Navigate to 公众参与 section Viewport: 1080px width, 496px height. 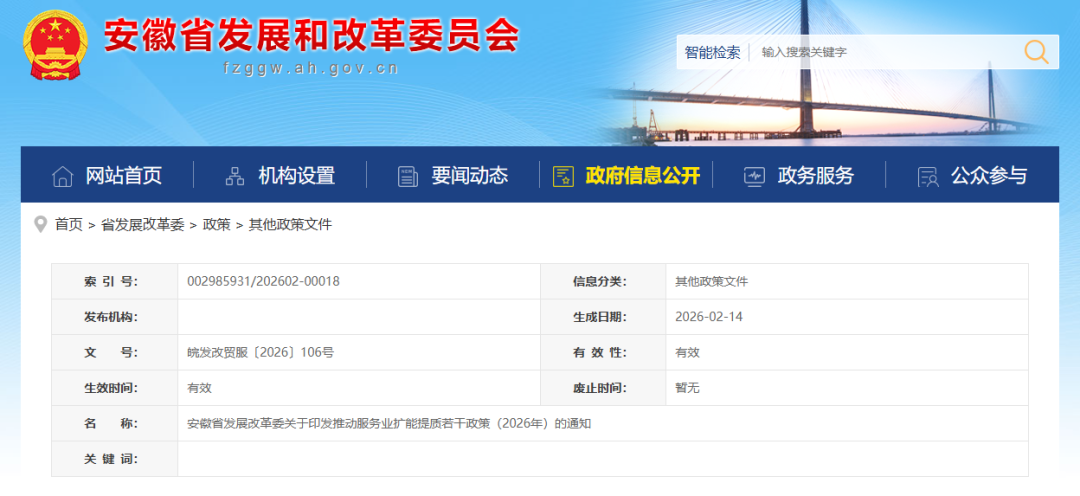[988, 176]
